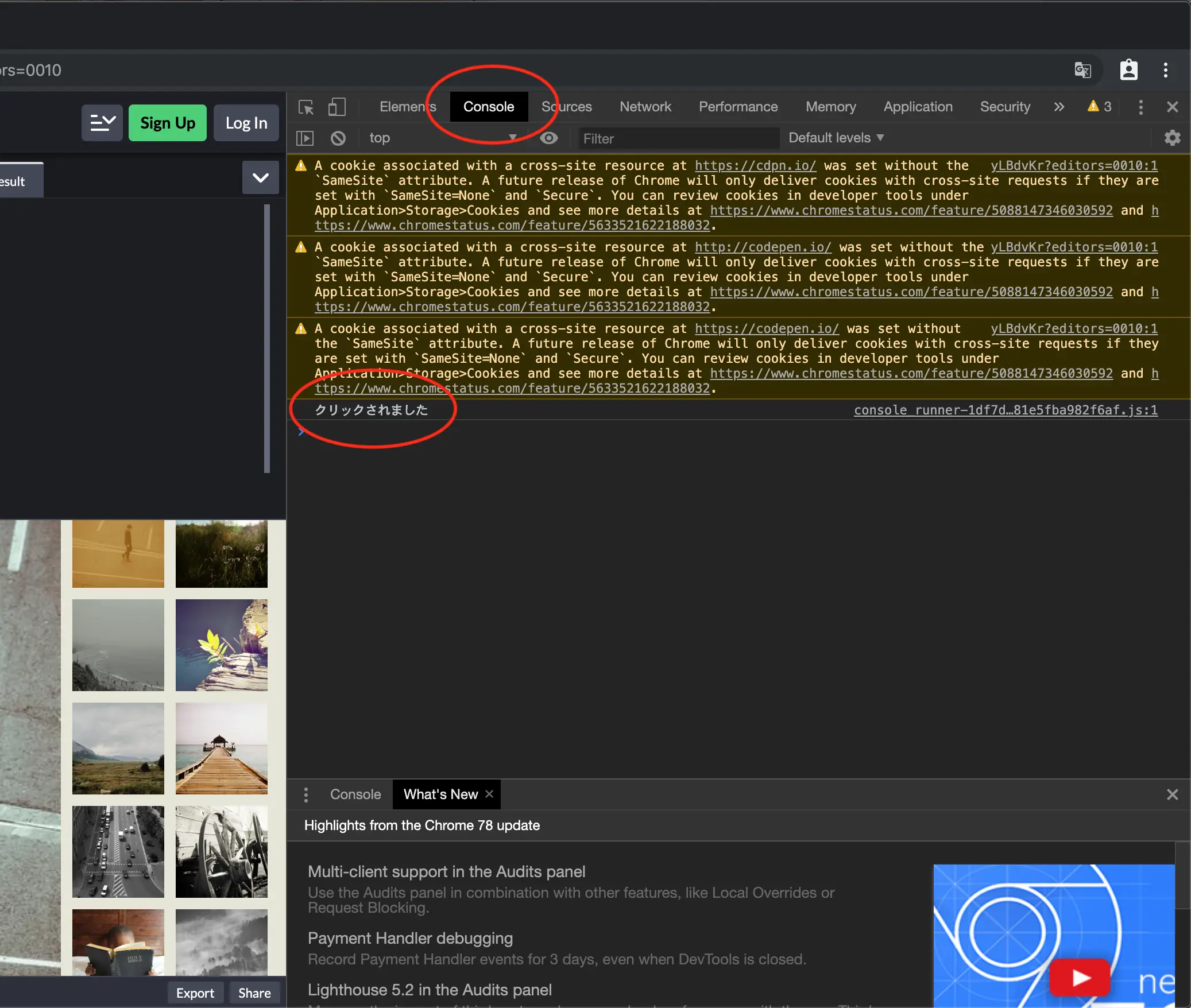This screenshot has height=1008, width=1191.
Task: Click the warnings count indicator
Action: pyautogui.click(x=1100, y=107)
